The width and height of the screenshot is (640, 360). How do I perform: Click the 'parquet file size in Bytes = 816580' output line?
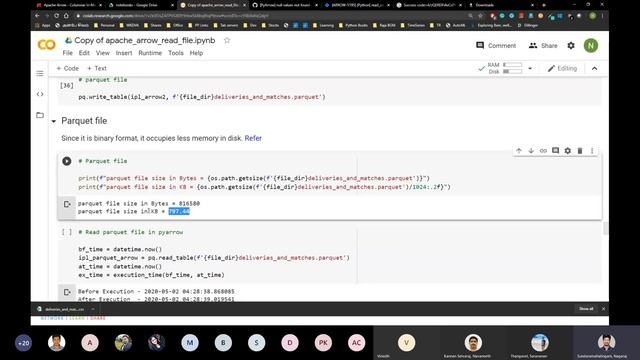point(139,203)
